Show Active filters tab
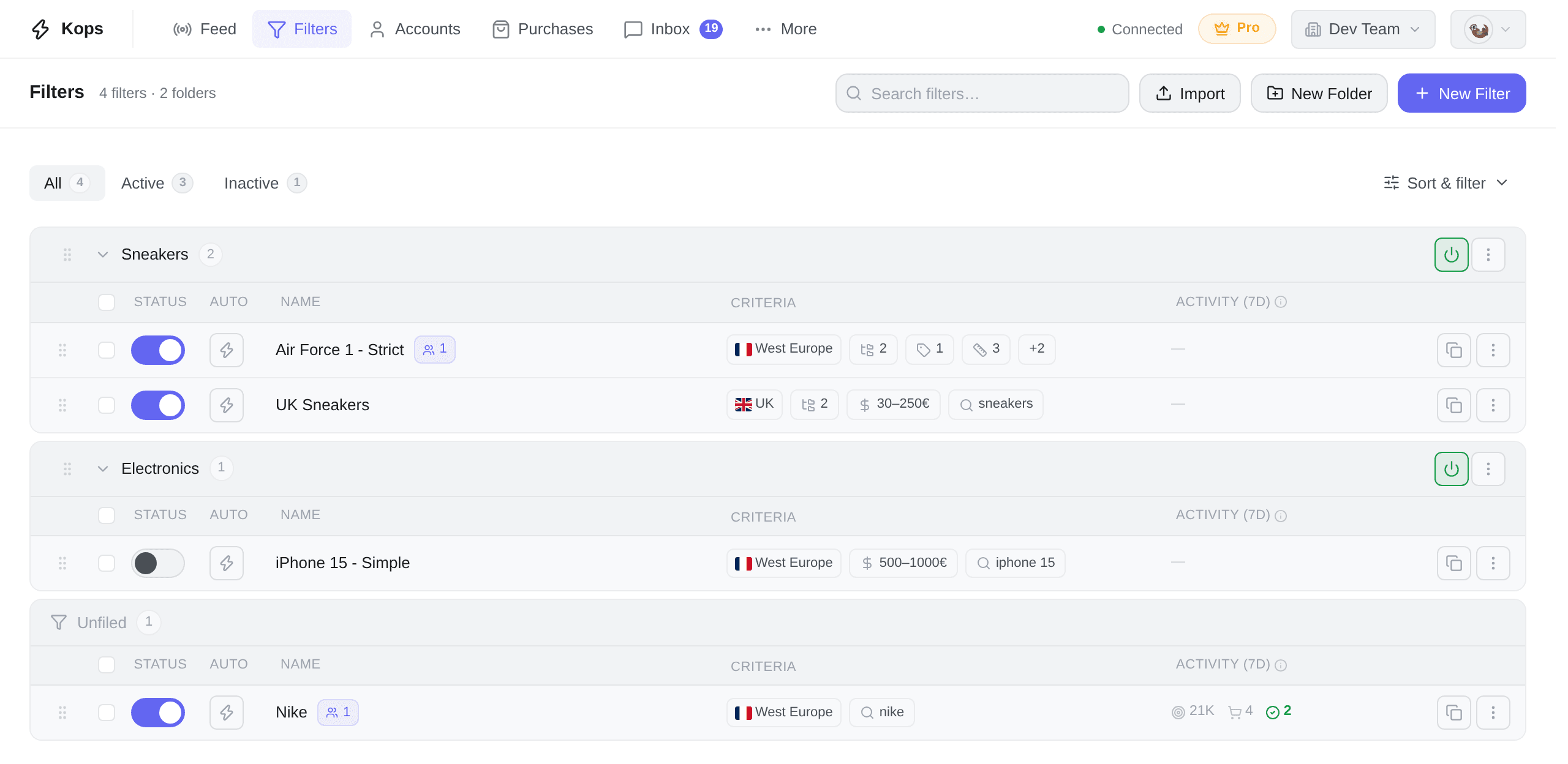 pyautogui.click(x=157, y=183)
